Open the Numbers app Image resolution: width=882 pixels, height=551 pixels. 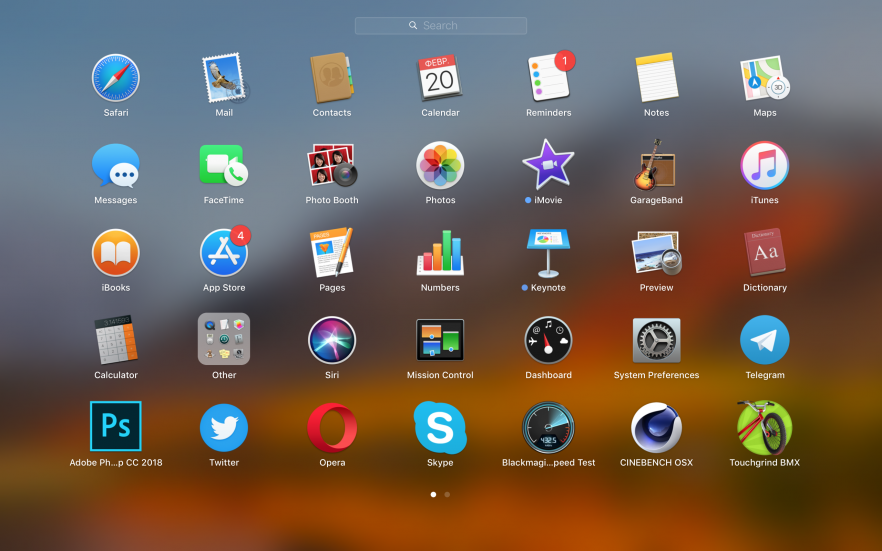pos(440,253)
